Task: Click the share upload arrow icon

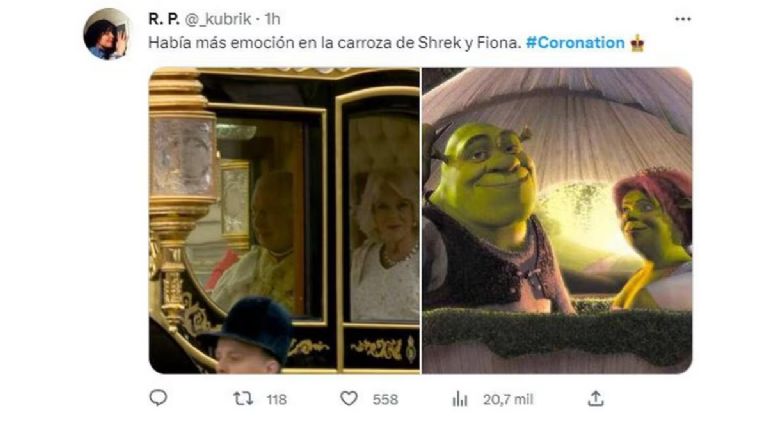Action: (x=595, y=398)
